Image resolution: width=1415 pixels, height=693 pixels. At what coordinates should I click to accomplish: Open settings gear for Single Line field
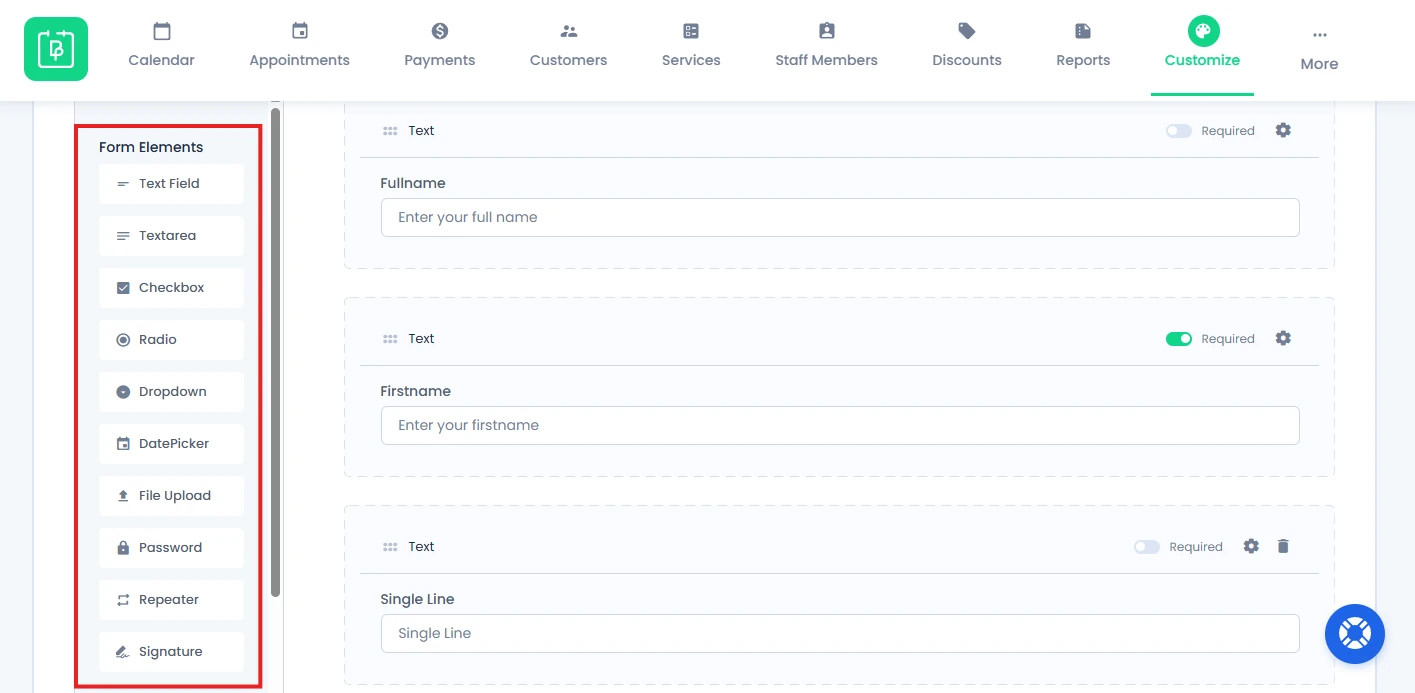click(x=1251, y=546)
